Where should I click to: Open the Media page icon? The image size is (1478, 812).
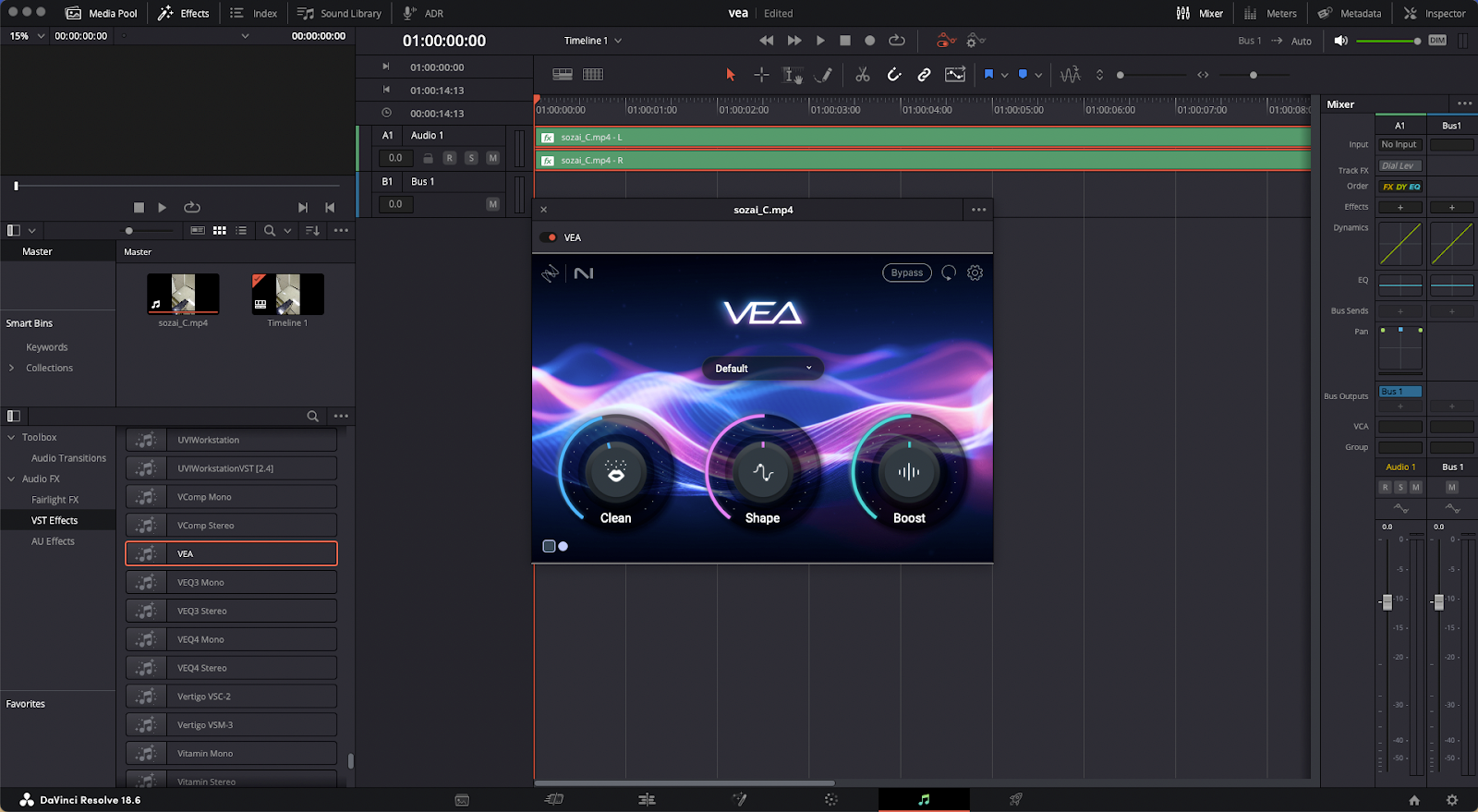pyautogui.click(x=462, y=799)
